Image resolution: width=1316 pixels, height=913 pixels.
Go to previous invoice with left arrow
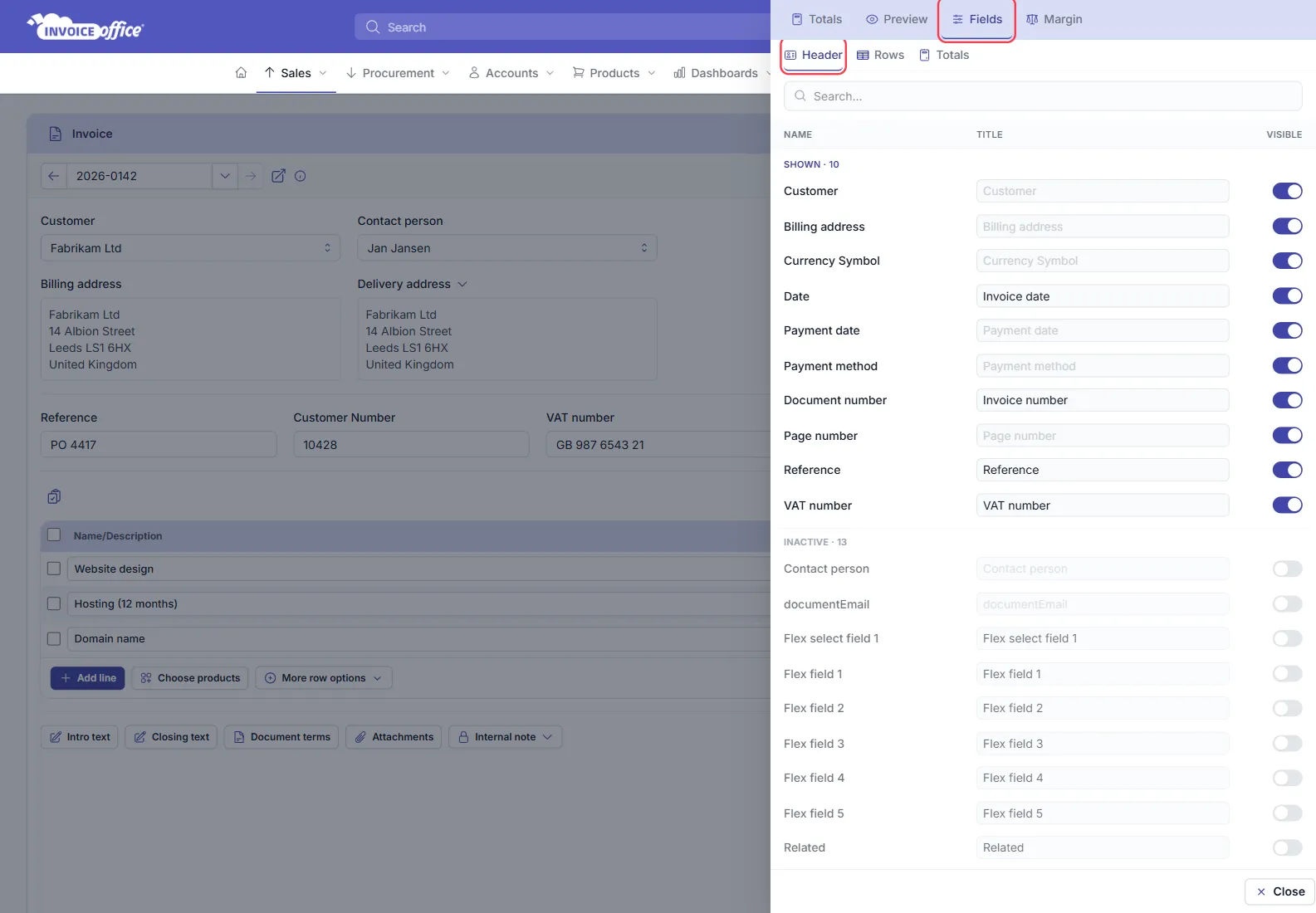(53, 176)
